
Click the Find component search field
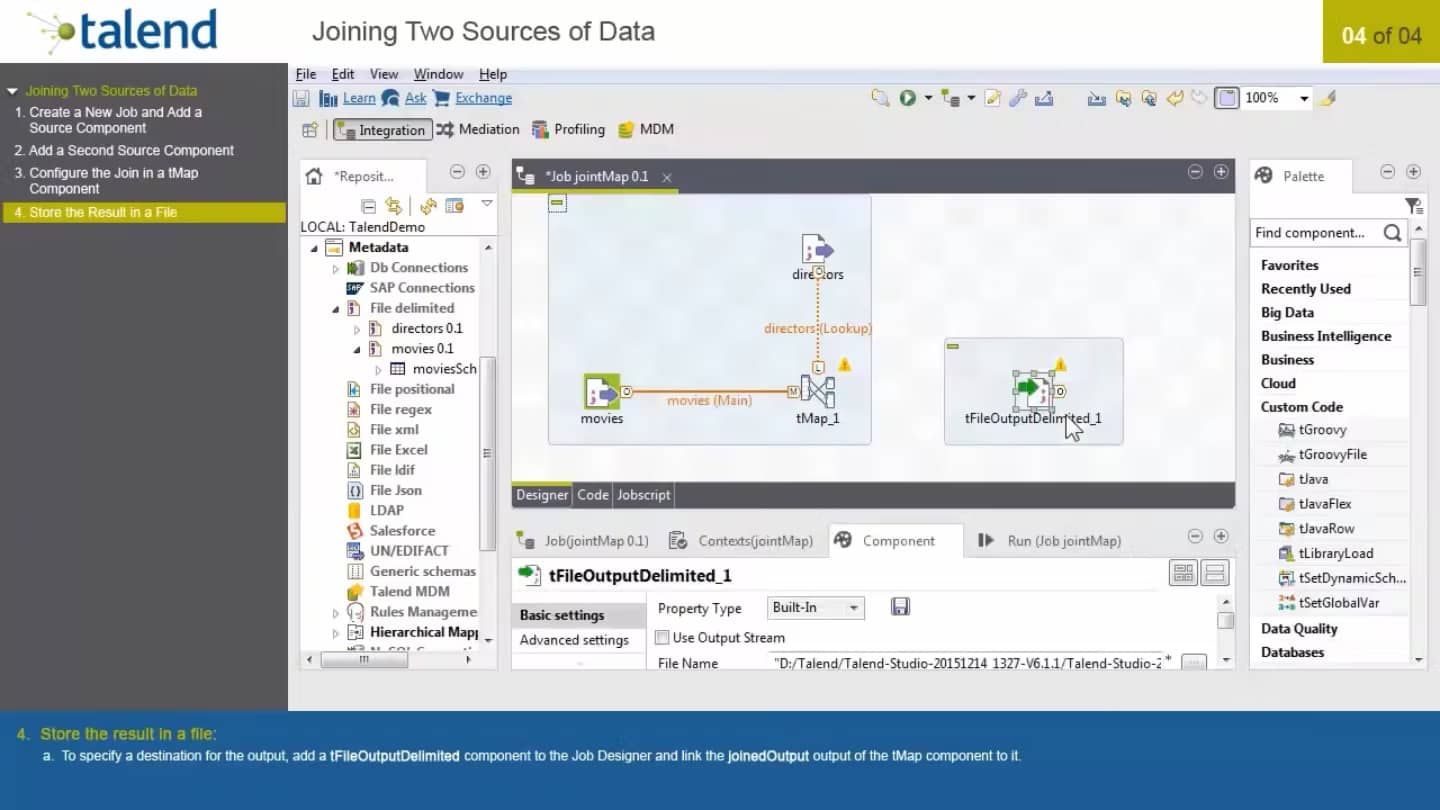coord(1313,233)
